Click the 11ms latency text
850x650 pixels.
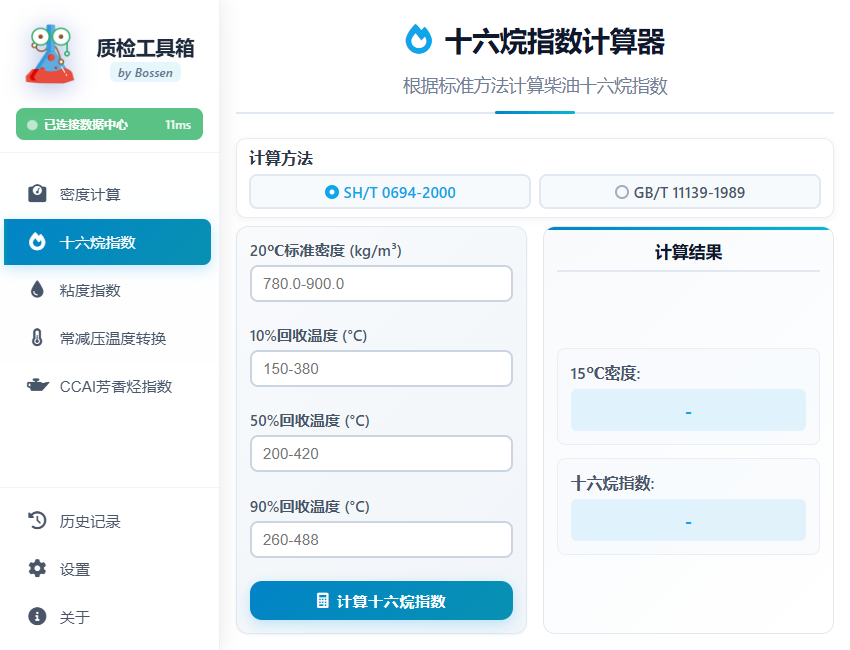click(178, 125)
